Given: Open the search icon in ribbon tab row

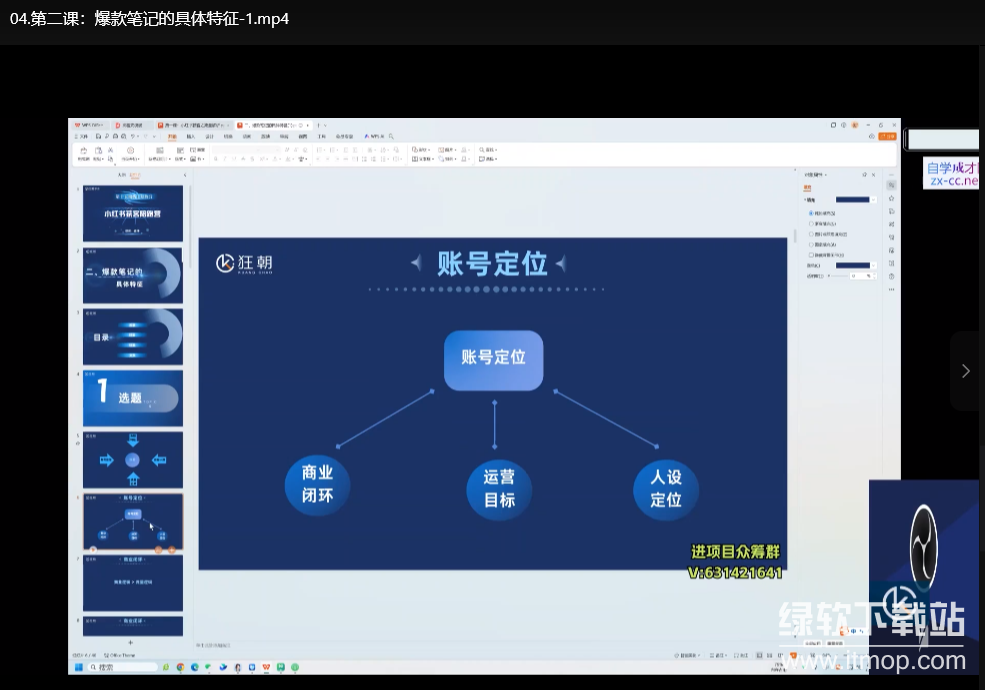Looking at the screenshot, I should pyautogui.click(x=392, y=136).
